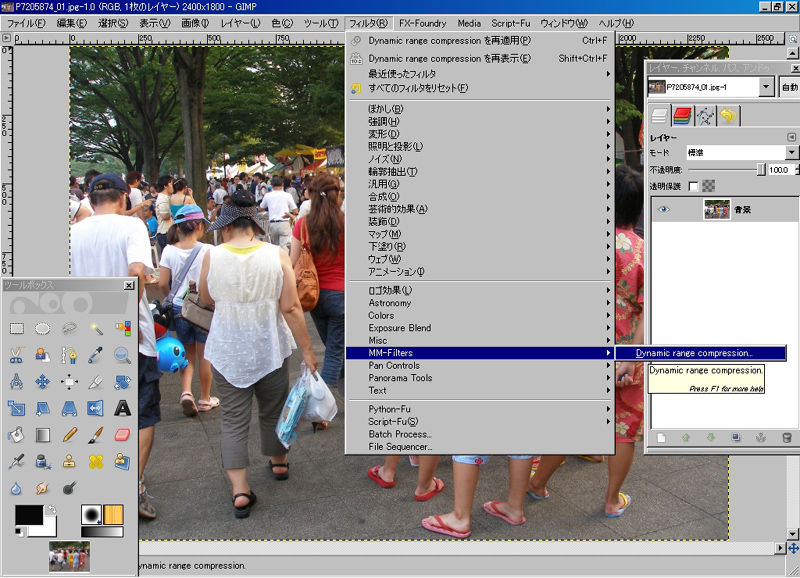Select the Free Select lasso tool
This screenshot has width=800, height=578.
pos(69,329)
